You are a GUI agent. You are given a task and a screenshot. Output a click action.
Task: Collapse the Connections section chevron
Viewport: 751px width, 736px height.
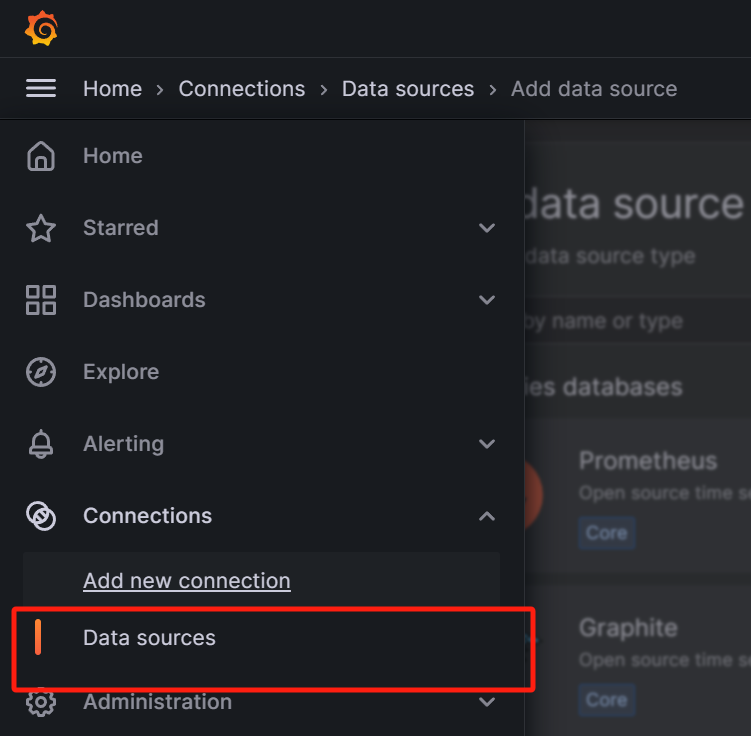coord(487,516)
